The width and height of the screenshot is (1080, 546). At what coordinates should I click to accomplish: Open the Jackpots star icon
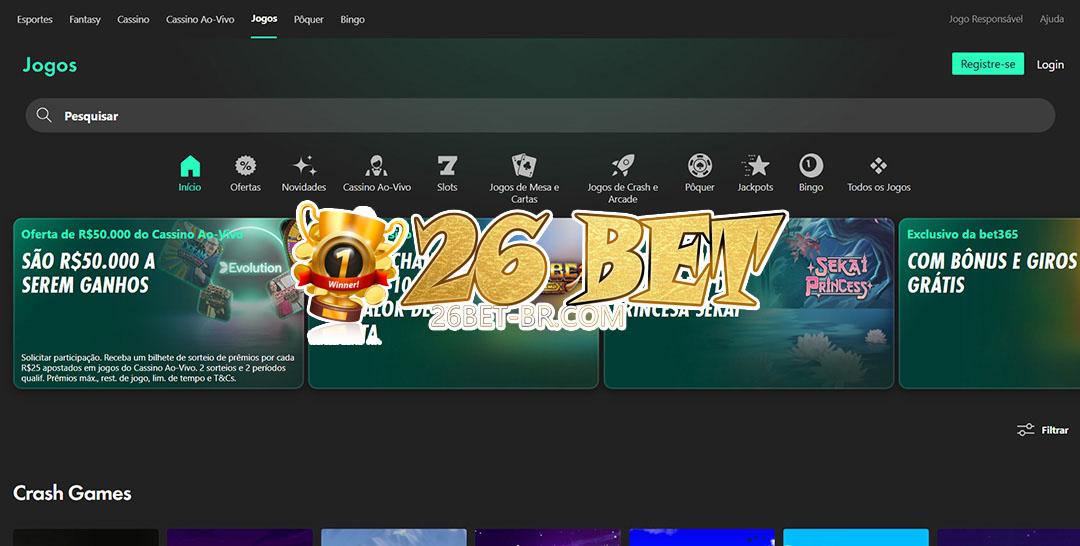point(756,166)
